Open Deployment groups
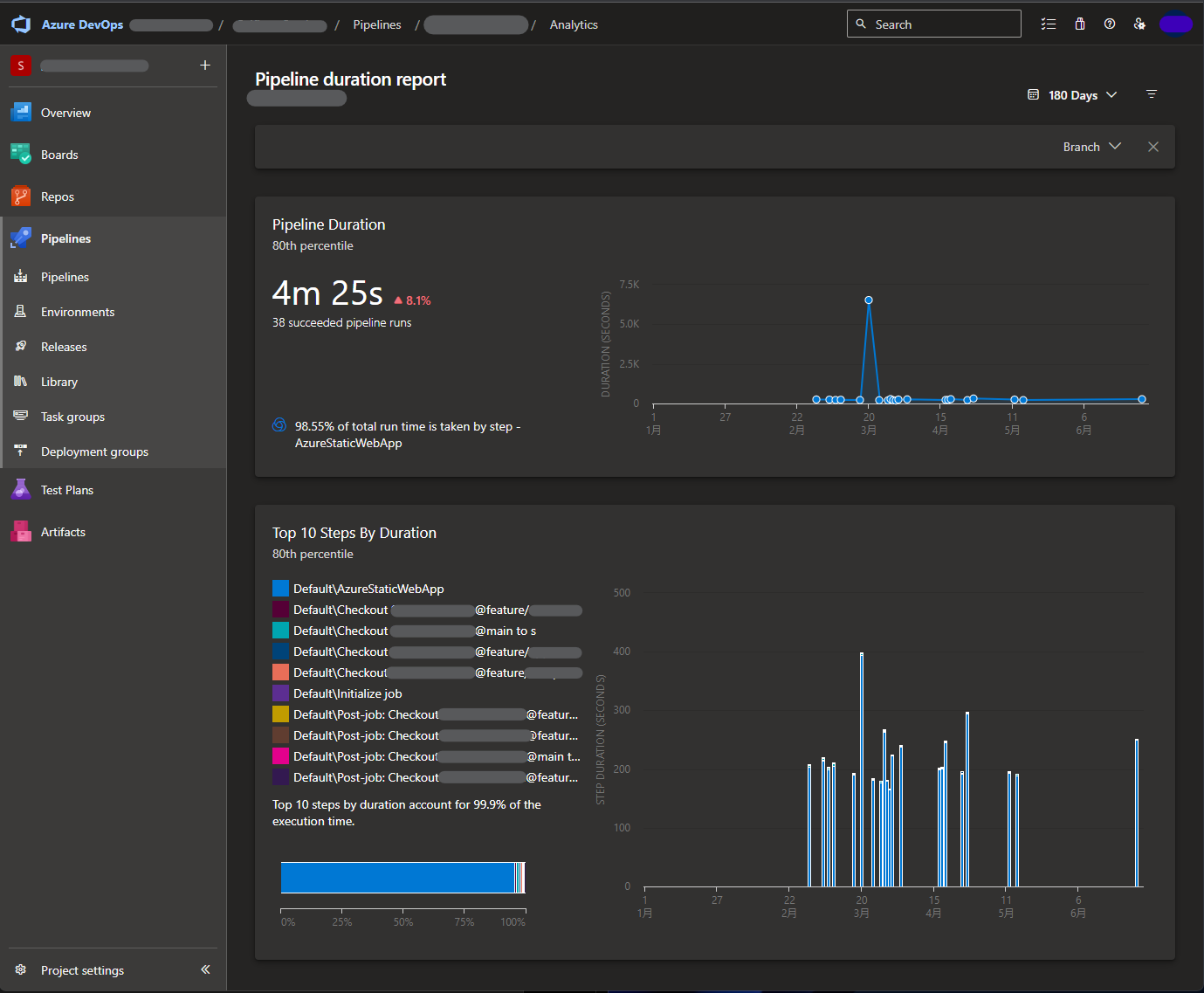The image size is (1204, 993). click(x=94, y=451)
